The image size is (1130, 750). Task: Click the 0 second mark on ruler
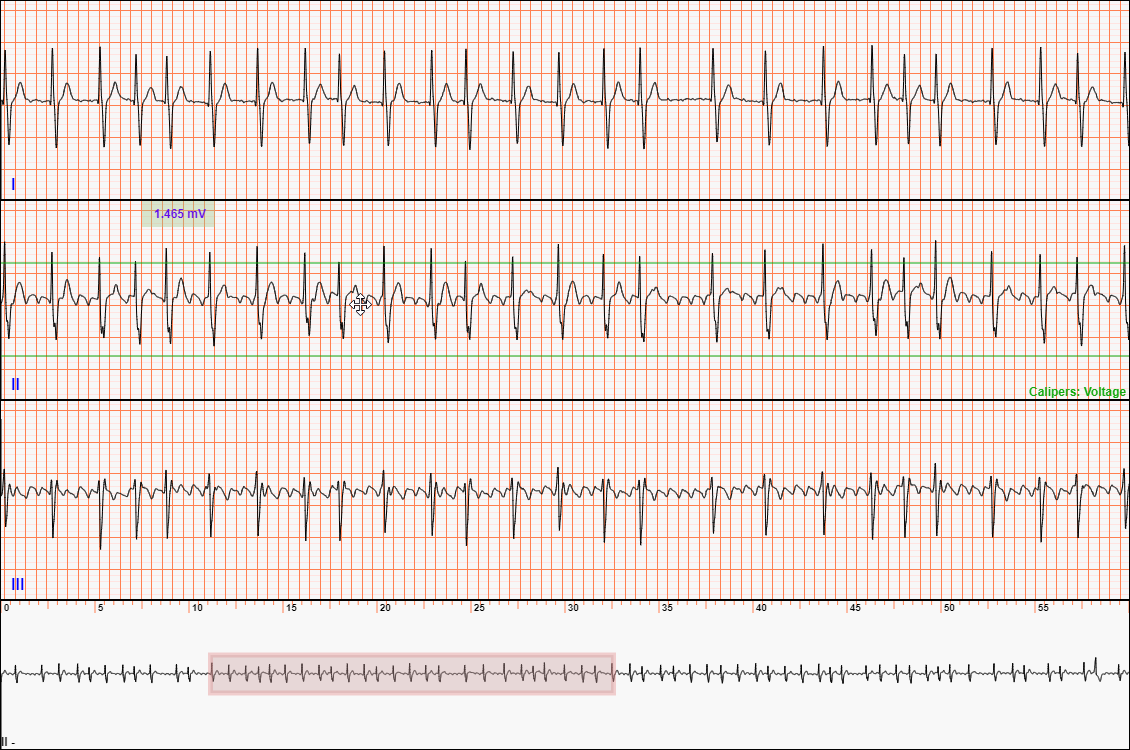click(6, 608)
